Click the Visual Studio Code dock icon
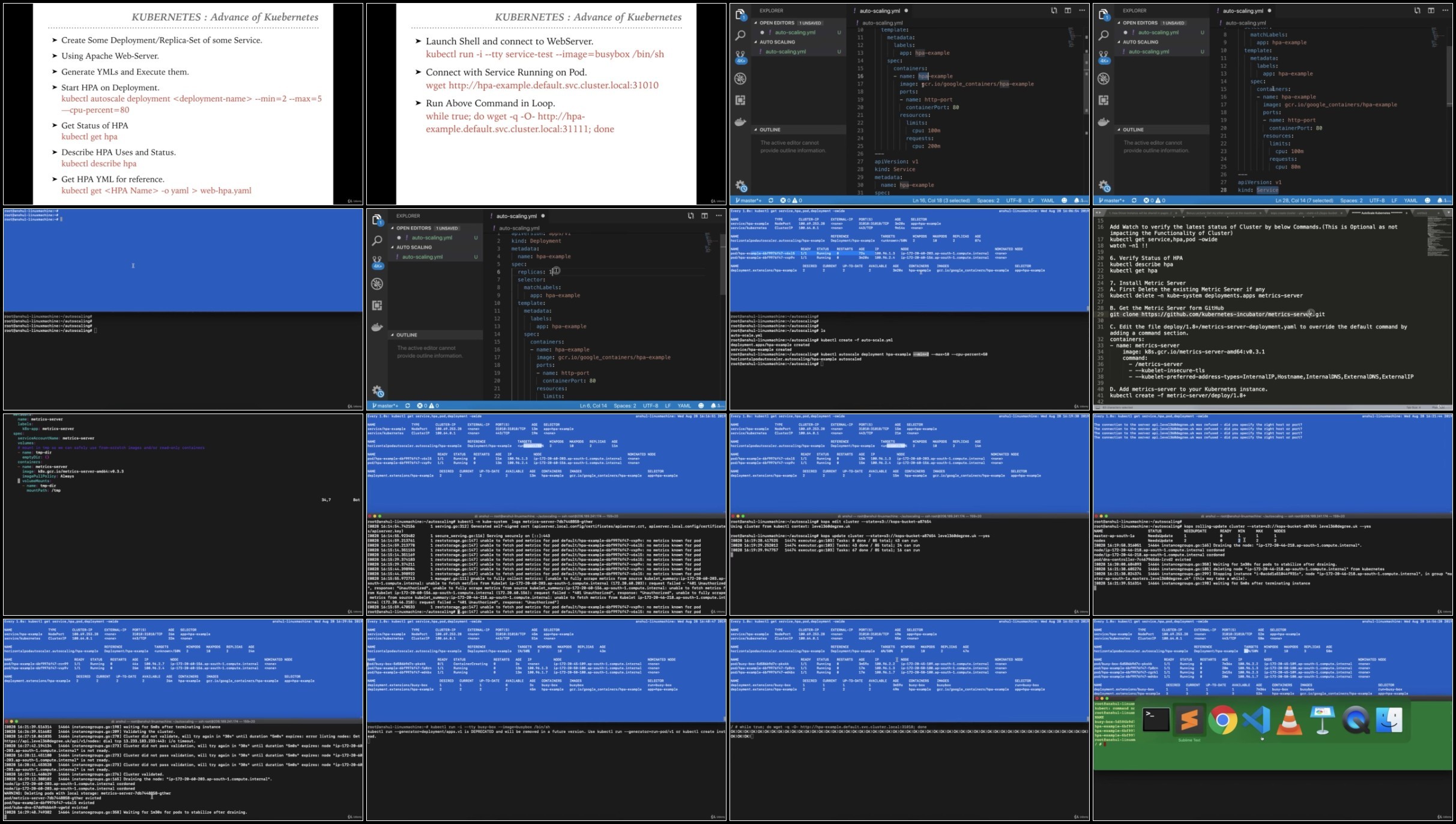 (1256, 720)
